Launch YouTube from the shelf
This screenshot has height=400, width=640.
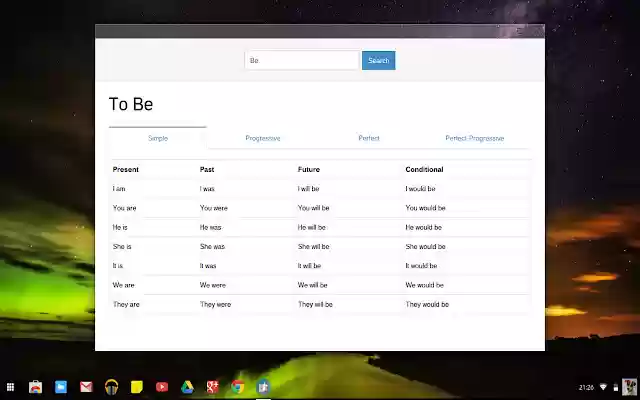click(162, 387)
